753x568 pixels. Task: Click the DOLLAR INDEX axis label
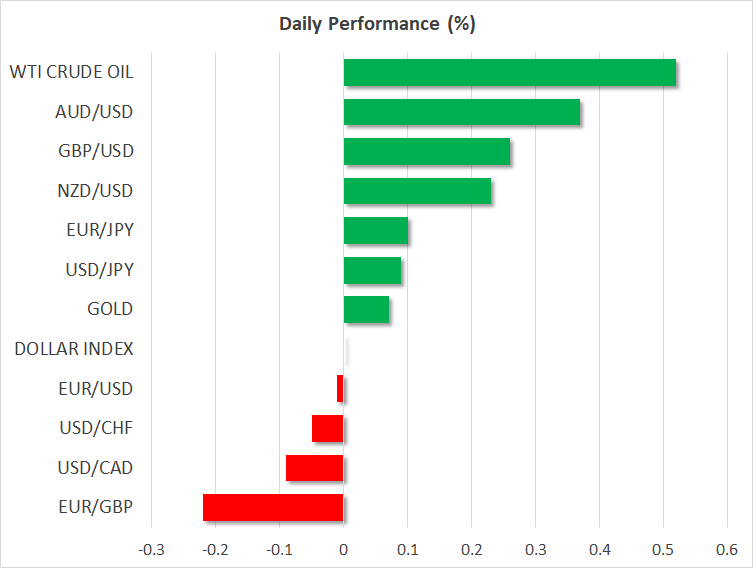click(x=74, y=349)
